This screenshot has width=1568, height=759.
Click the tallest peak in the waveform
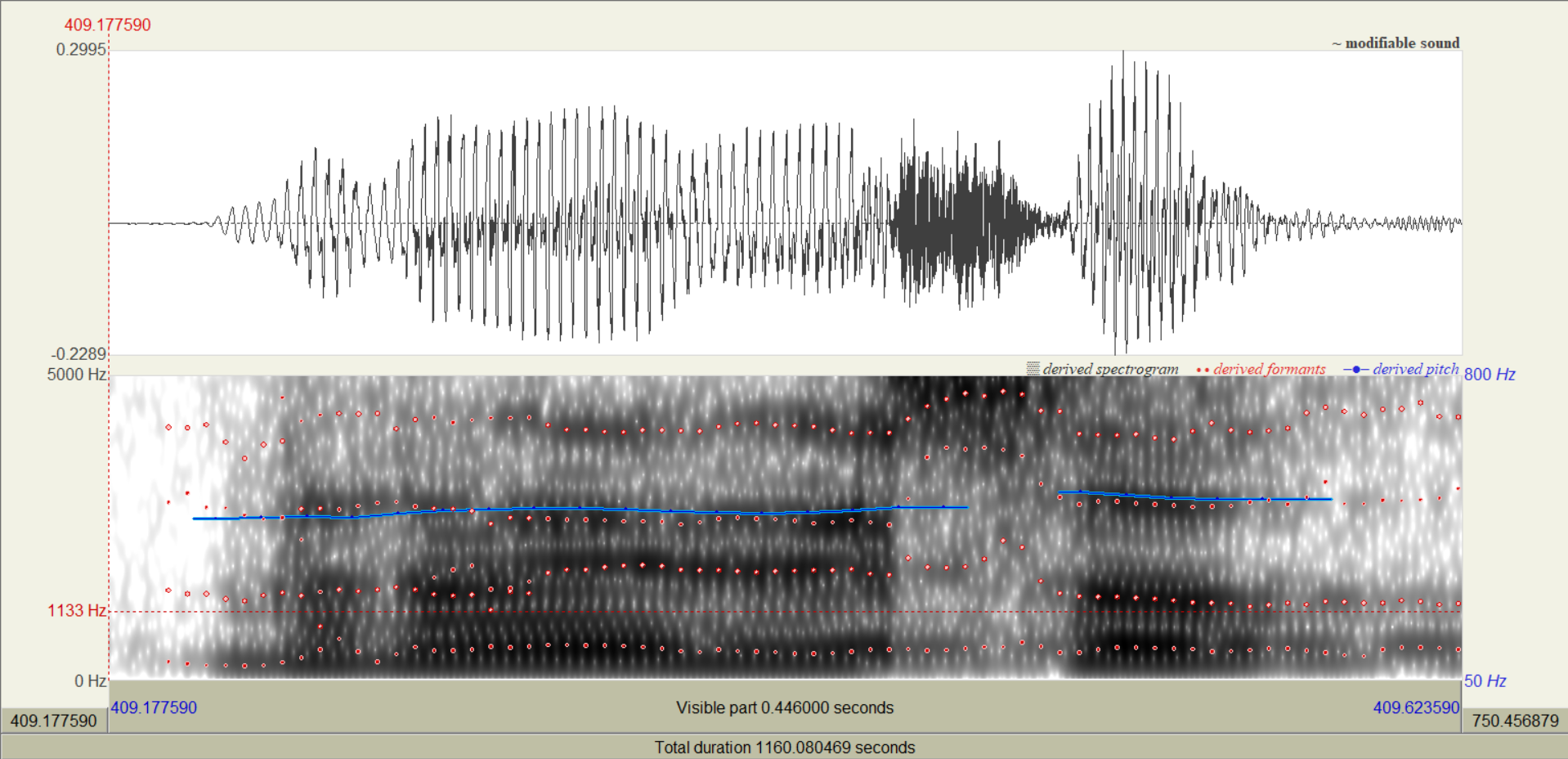1123,57
